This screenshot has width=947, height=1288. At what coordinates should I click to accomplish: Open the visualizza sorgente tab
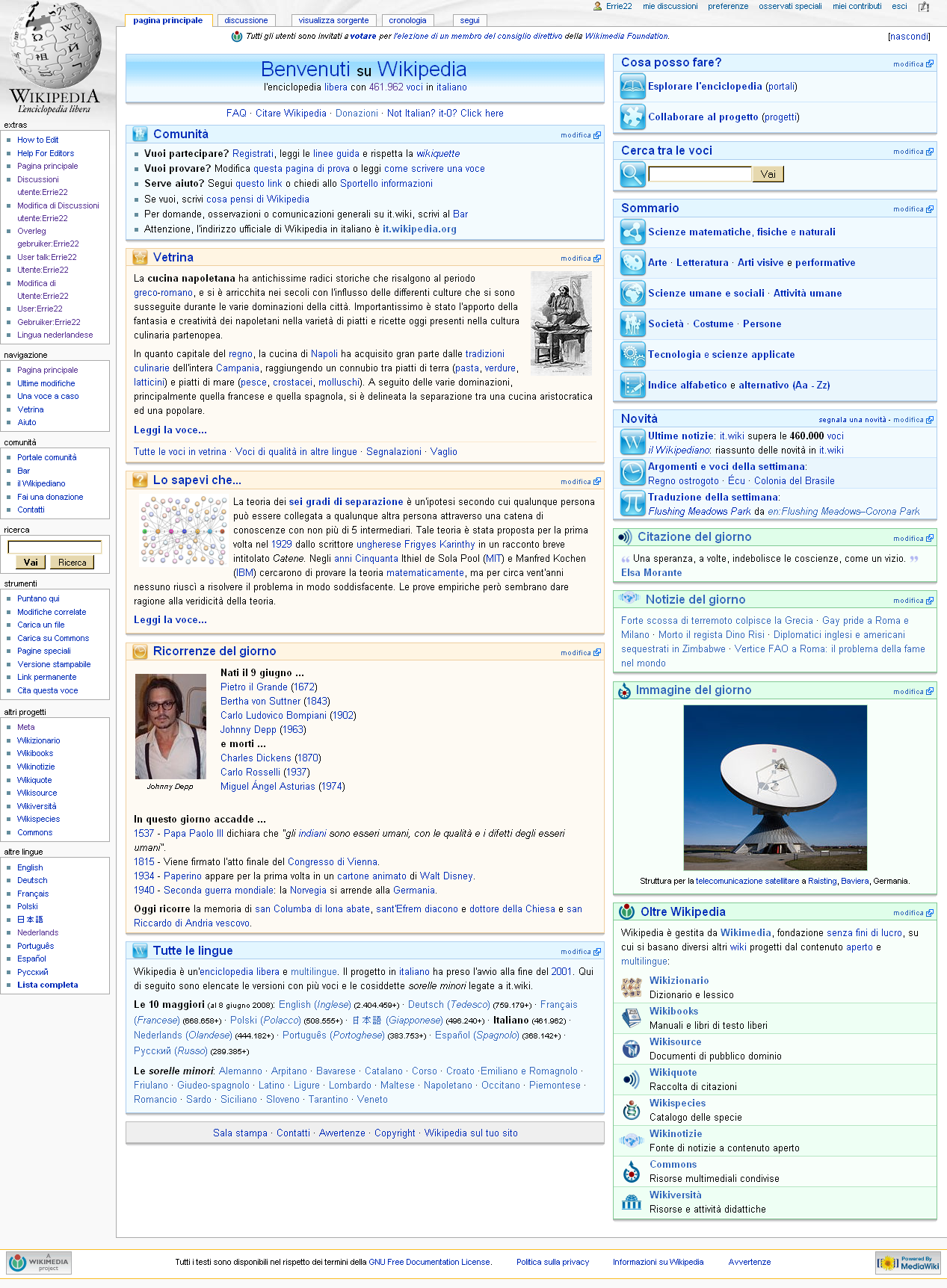(333, 20)
